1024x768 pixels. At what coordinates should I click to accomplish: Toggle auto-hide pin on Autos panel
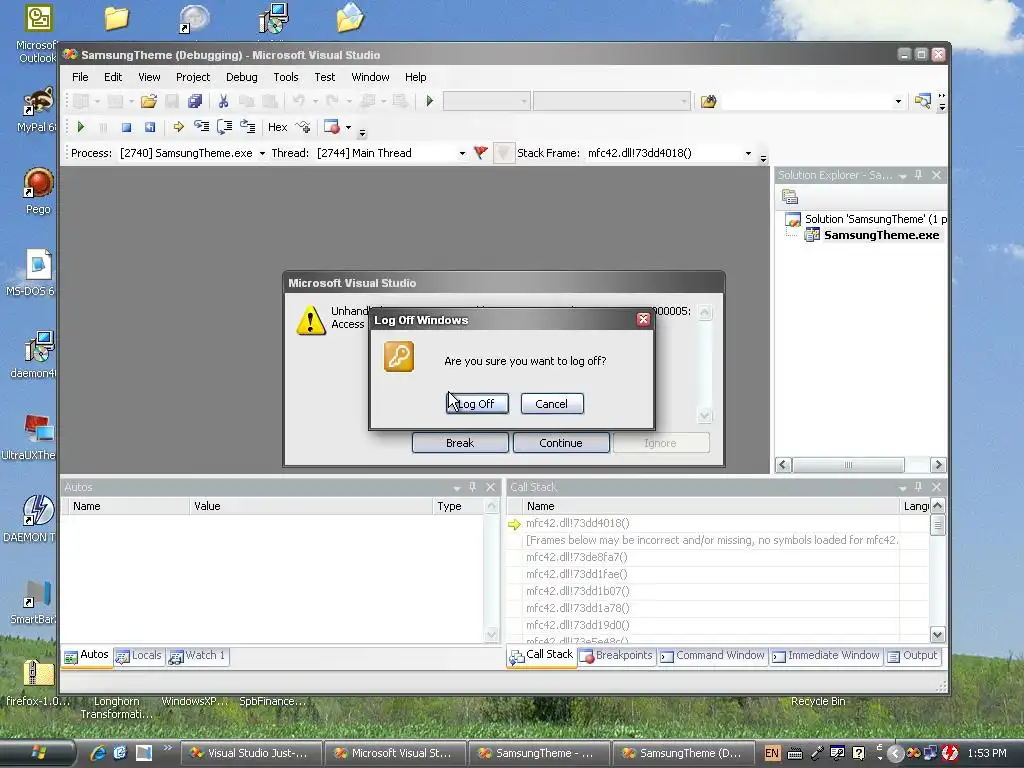[x=473, y=487]
